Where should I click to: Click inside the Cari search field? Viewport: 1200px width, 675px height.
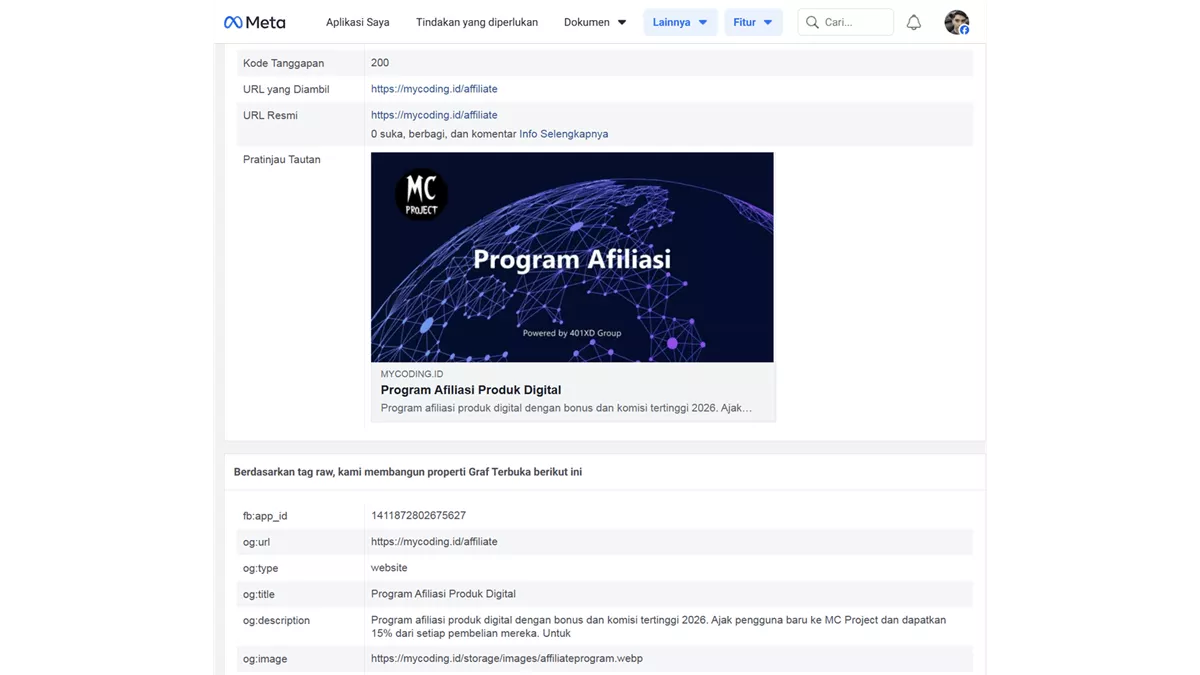tap(850, 21)
